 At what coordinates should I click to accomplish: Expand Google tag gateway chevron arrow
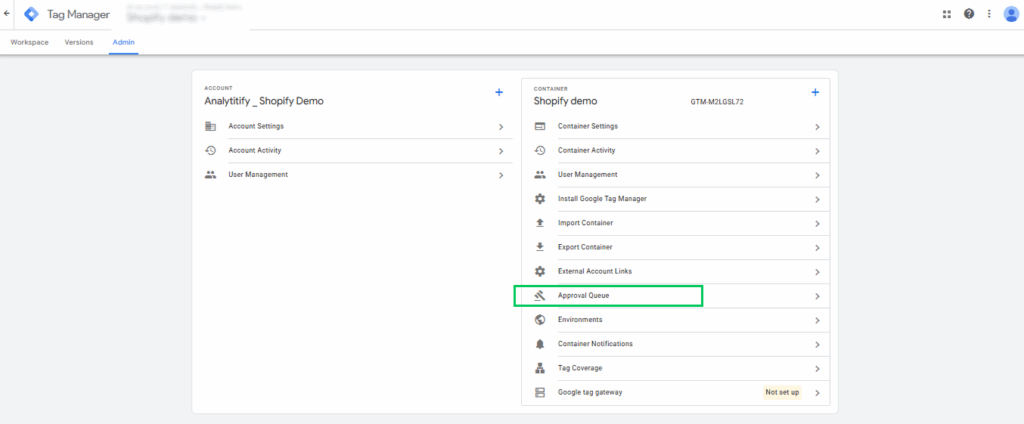(817, 393)
